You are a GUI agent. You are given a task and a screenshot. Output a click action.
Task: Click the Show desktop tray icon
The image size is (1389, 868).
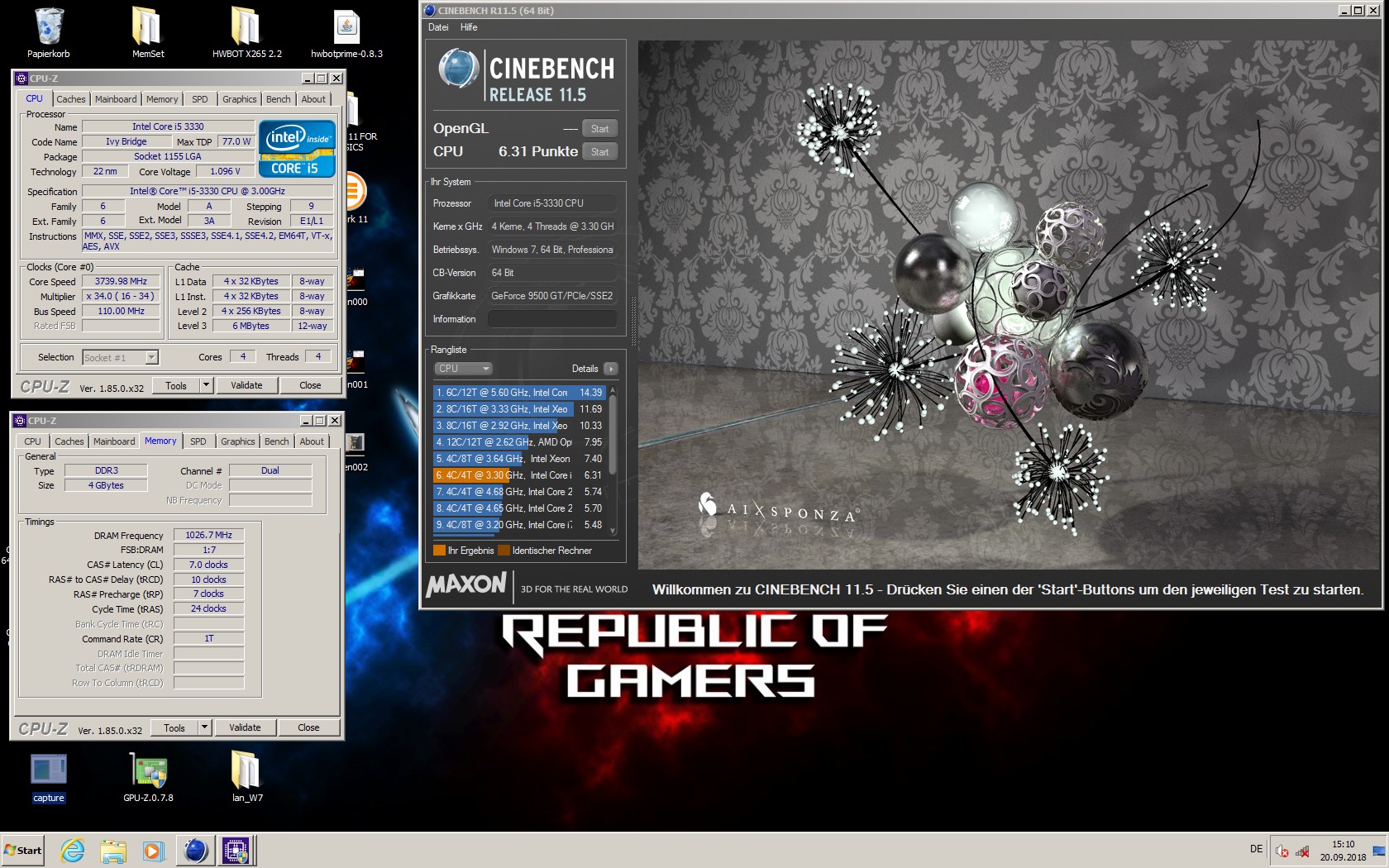(x=1379, y=851)
